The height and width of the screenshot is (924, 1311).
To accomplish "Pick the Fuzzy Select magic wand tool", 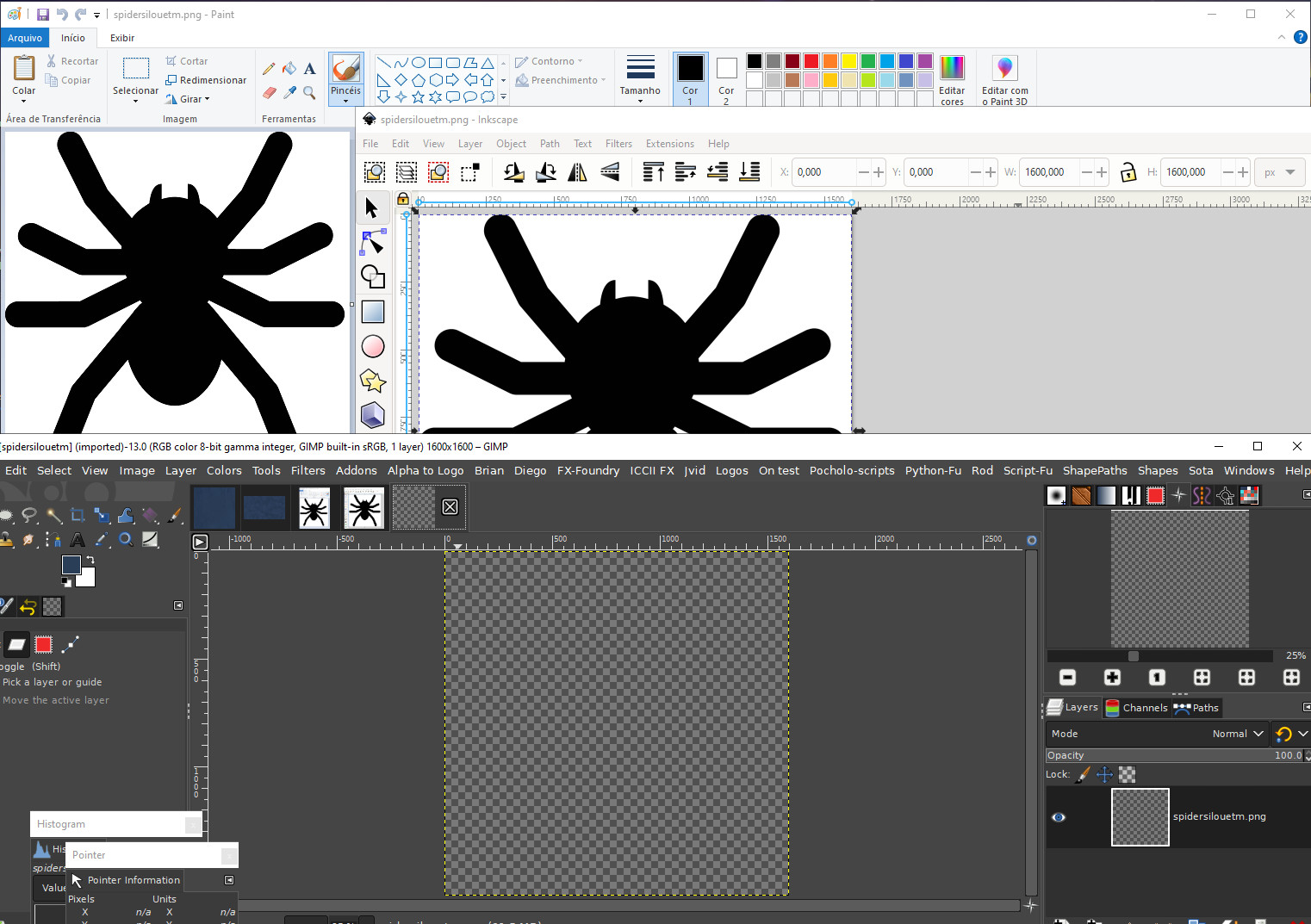I will [x=54, y=516].
